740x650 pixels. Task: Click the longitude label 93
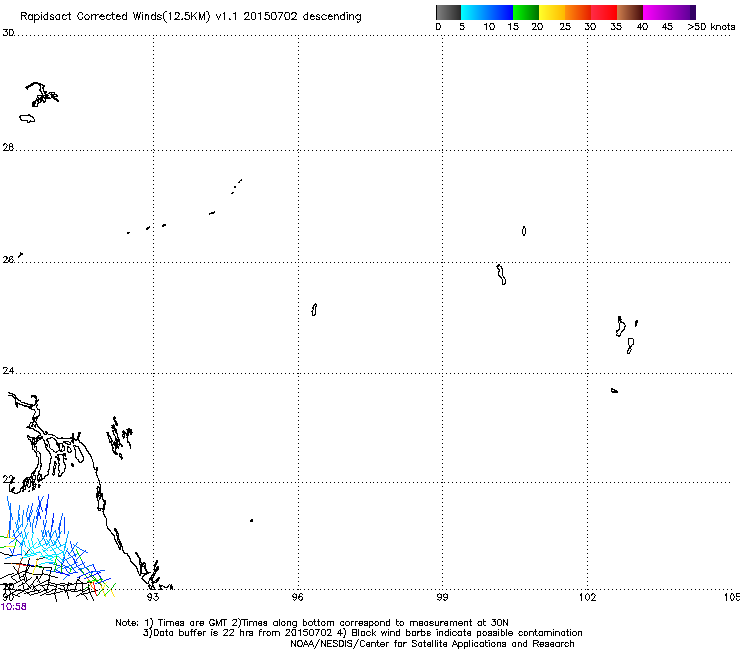tap(153, 597)
